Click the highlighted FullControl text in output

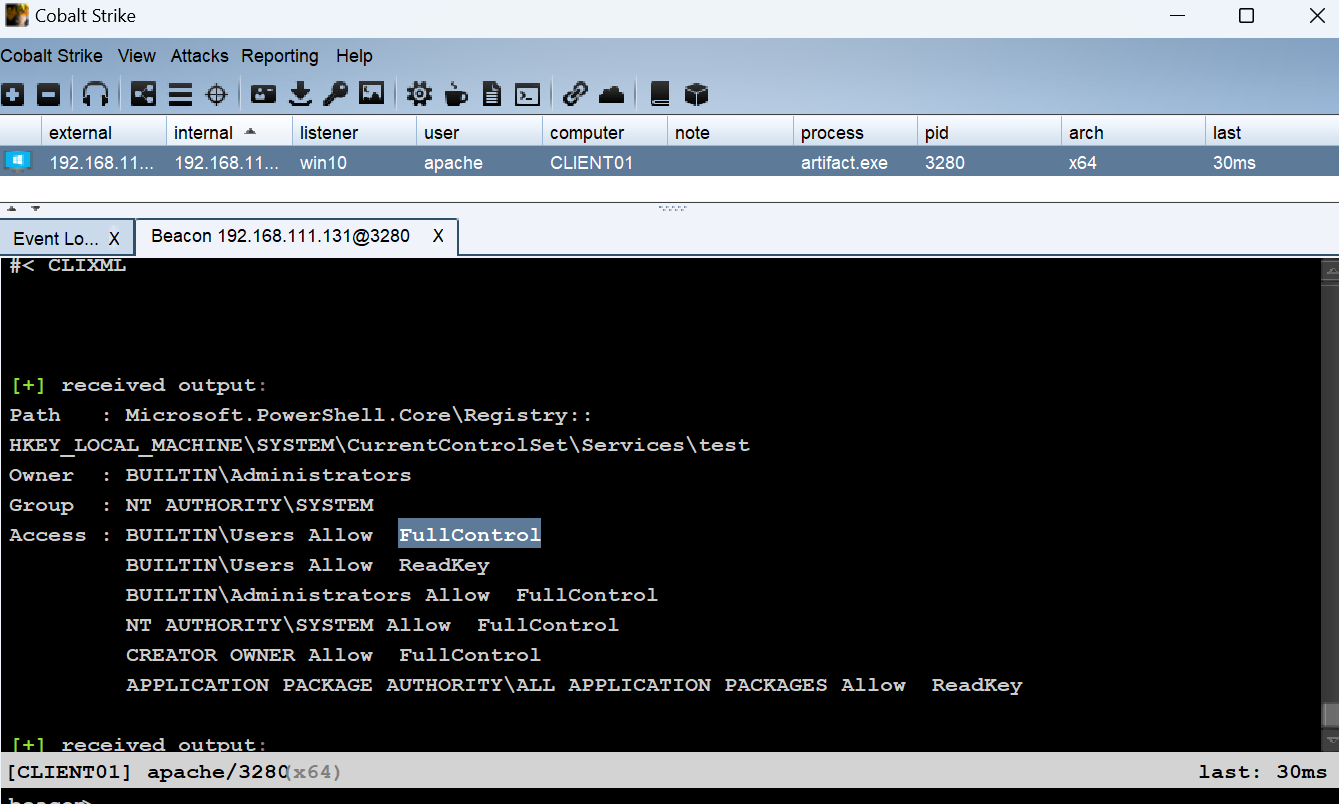coord(469,535)
